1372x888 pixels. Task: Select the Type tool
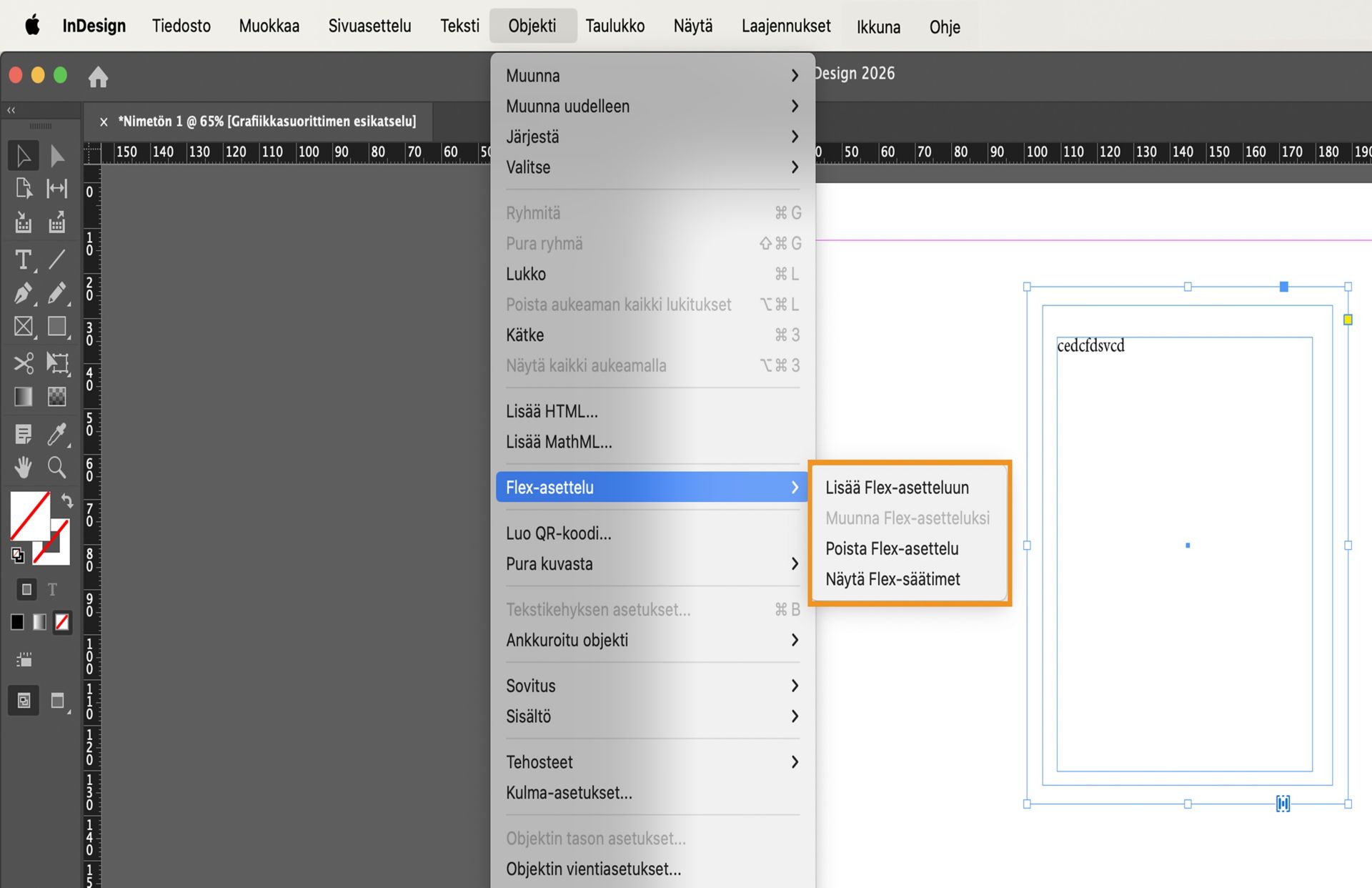23,259
